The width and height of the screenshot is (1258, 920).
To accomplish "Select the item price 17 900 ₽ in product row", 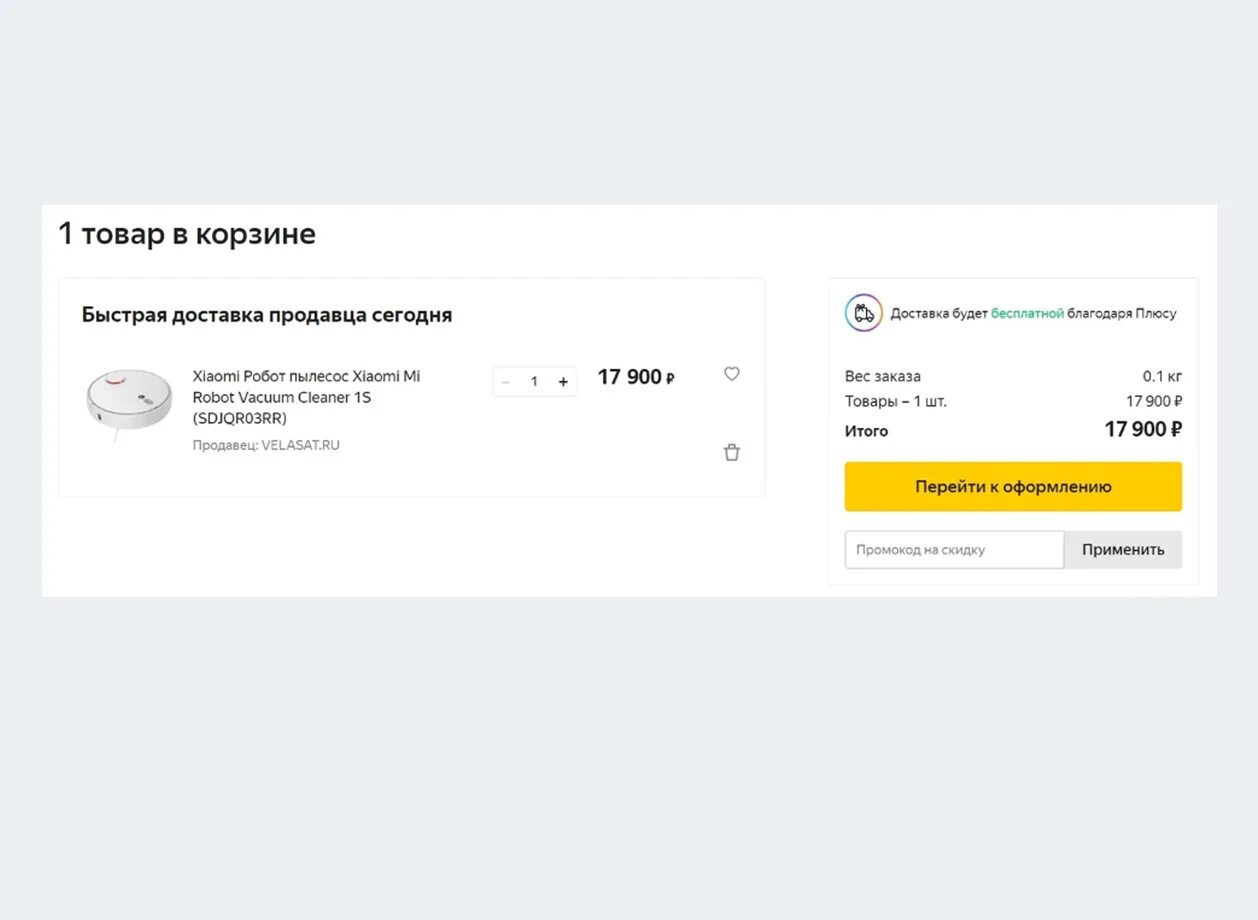I will tap(636, 377).
